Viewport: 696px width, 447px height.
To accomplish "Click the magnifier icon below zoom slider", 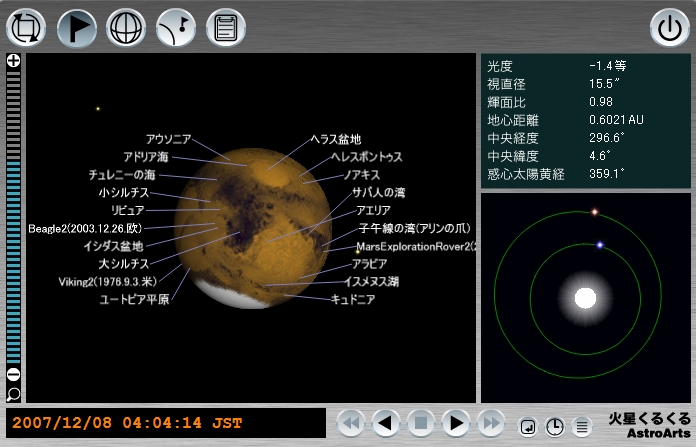I will (x=13, y=393).
